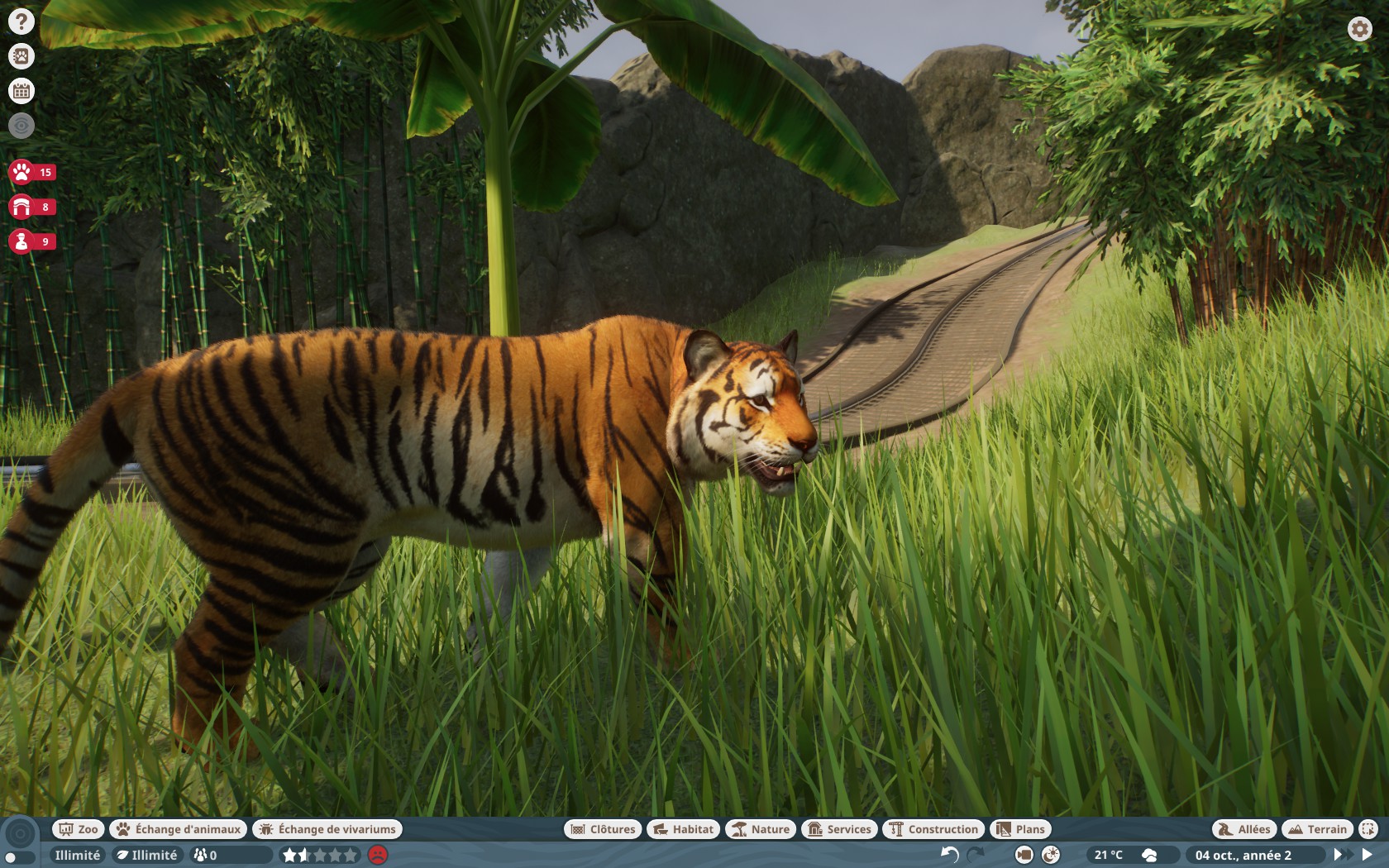Click the cloud weather icon
This screenshot has height=868, width=1389.
1149,855
